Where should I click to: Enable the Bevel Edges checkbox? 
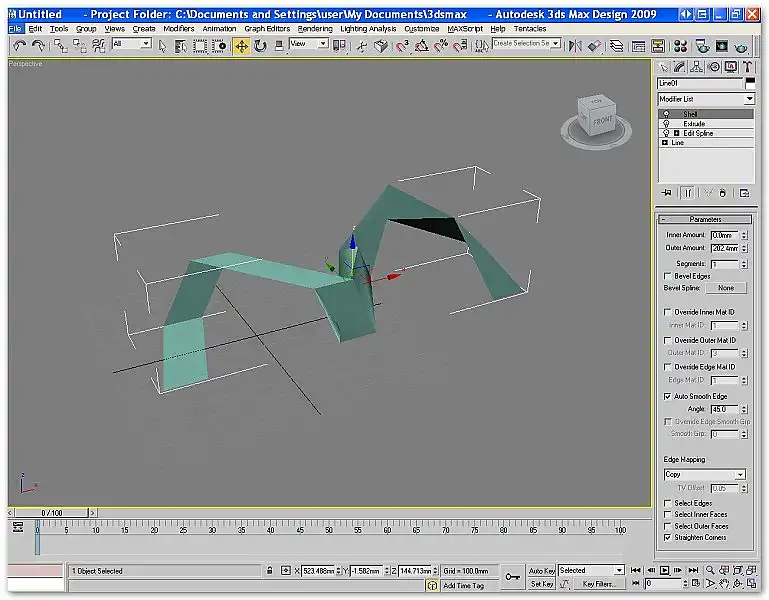click(x=668, y=276)
